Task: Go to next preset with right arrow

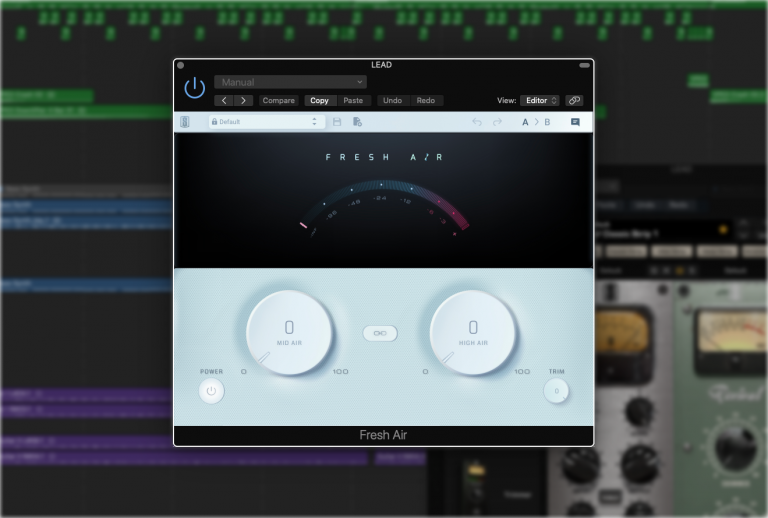Action: pyautogui.click(x=243, y=100)
